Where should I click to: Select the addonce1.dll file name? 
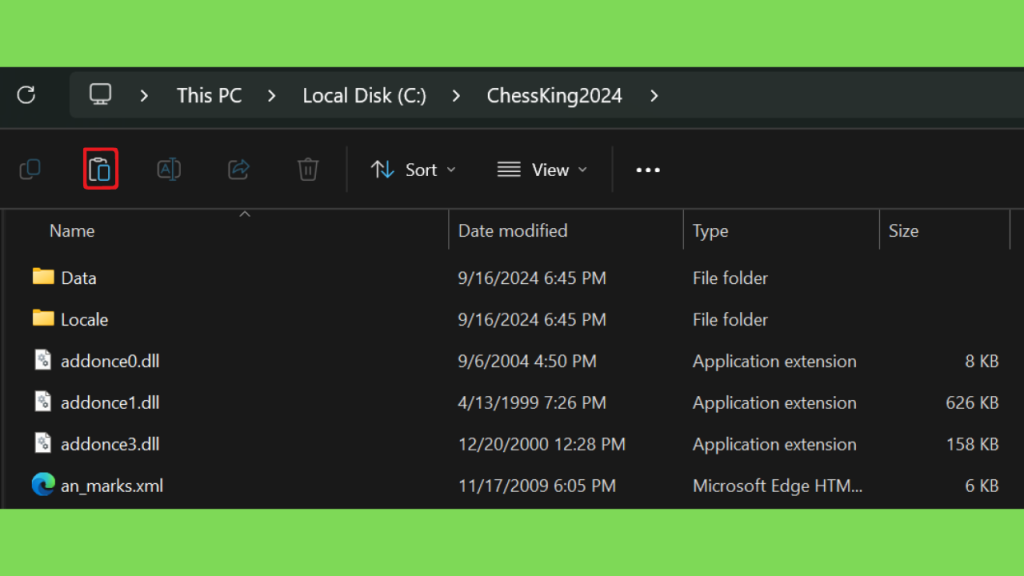coord(110,403)
